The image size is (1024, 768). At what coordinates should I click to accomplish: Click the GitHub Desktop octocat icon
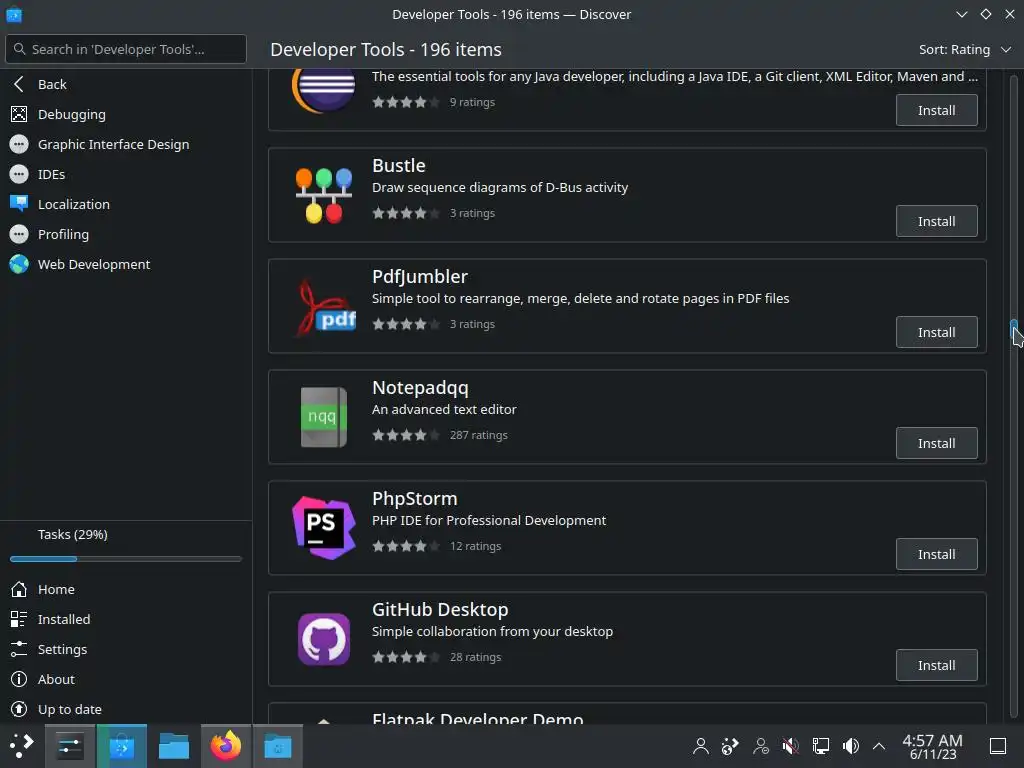(323, 639)
